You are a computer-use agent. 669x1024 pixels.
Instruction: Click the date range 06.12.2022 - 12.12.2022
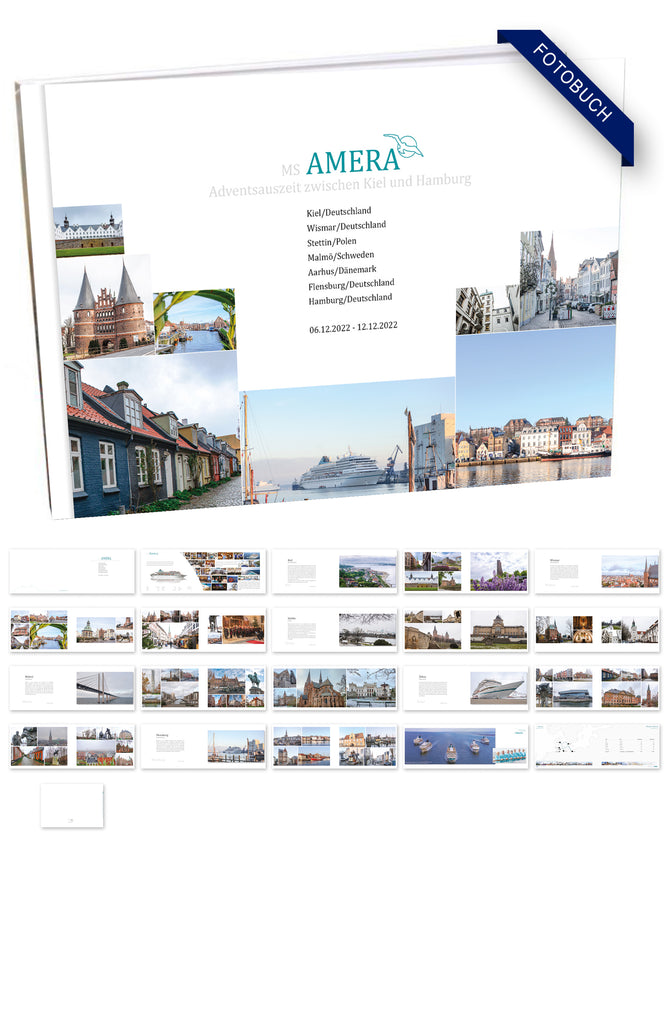click(x=353, y=326)
